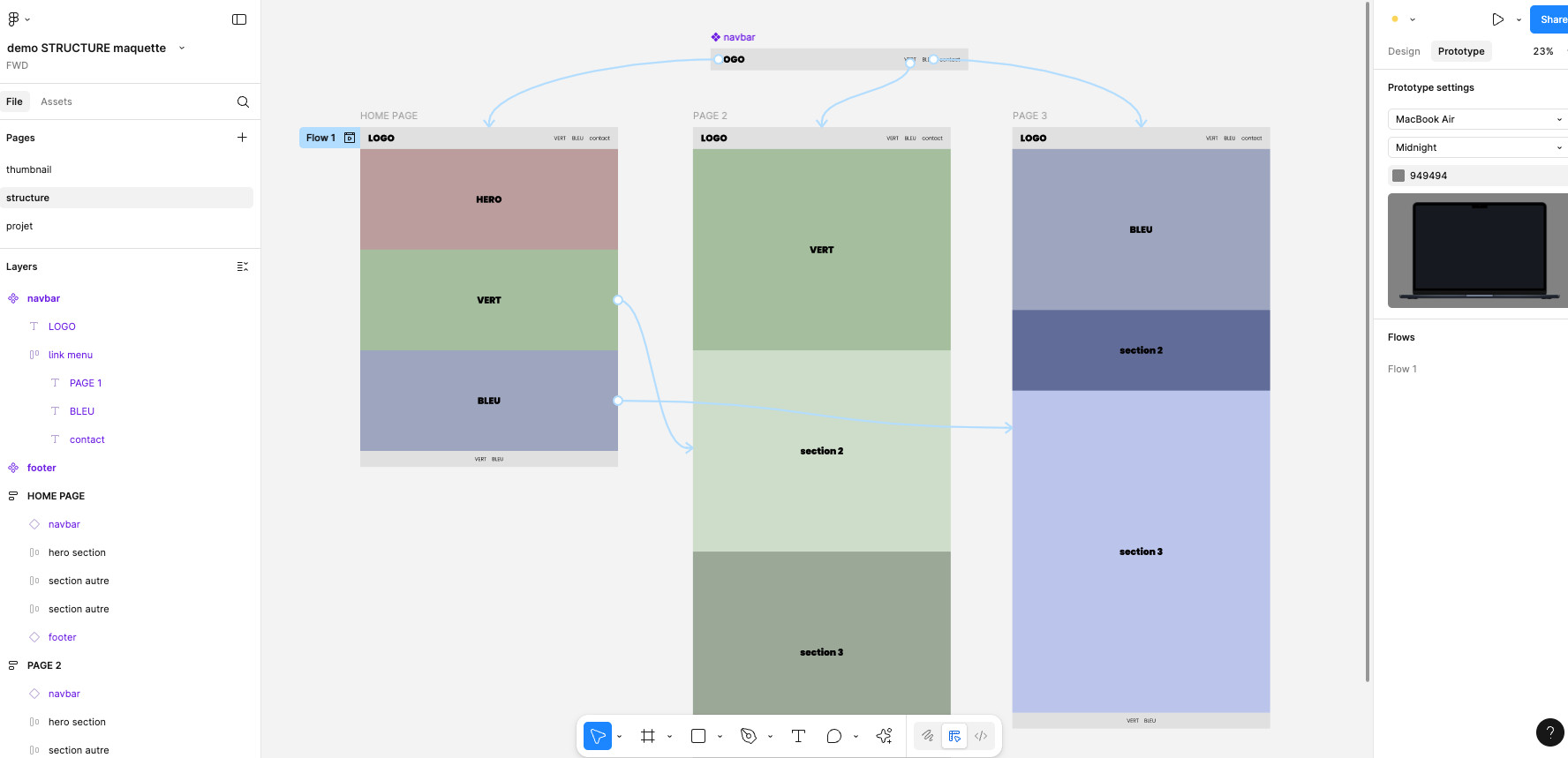Click the 949494 background color swatch
Viewport: 1568px width, 758px height.
click(x=1398, y=176)
